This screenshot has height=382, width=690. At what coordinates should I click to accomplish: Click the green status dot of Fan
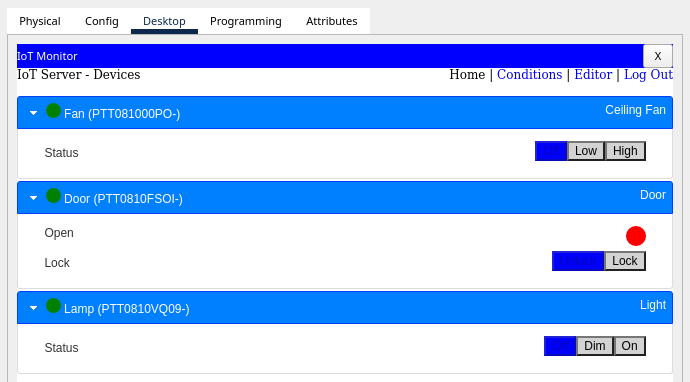pyautogui.click(x=53, y=110)
